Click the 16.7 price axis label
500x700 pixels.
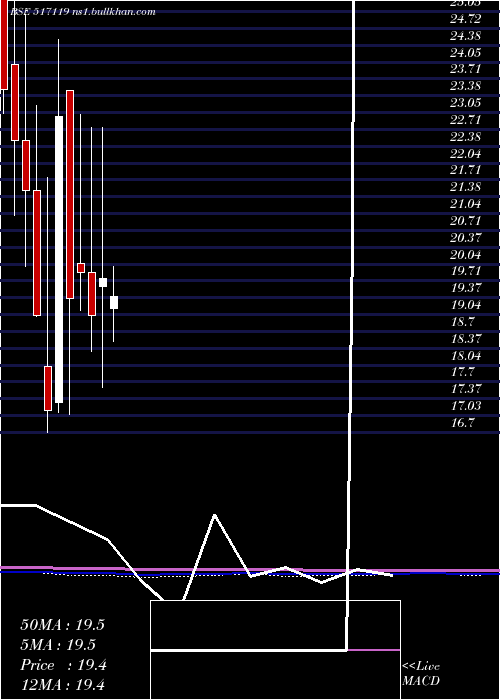click(463, 423)
